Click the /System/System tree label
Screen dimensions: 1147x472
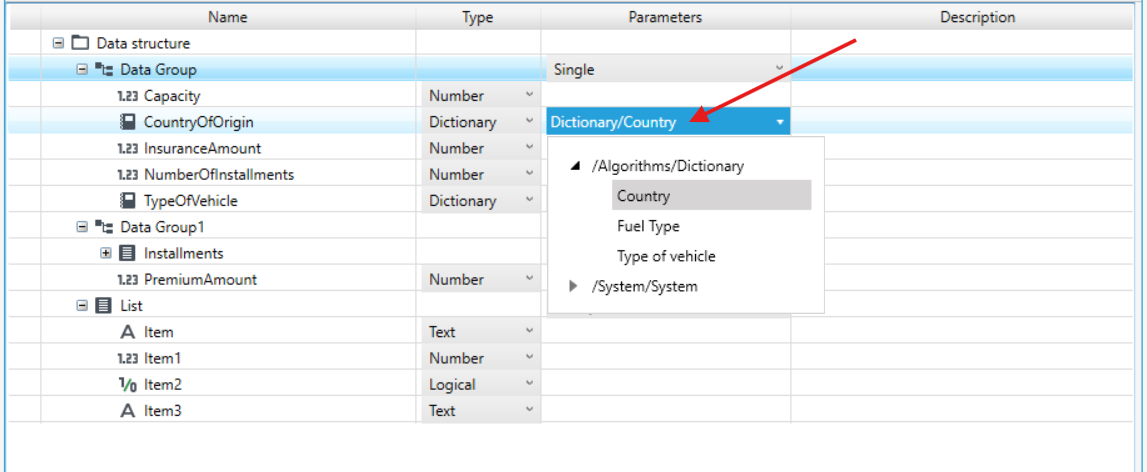644,287
